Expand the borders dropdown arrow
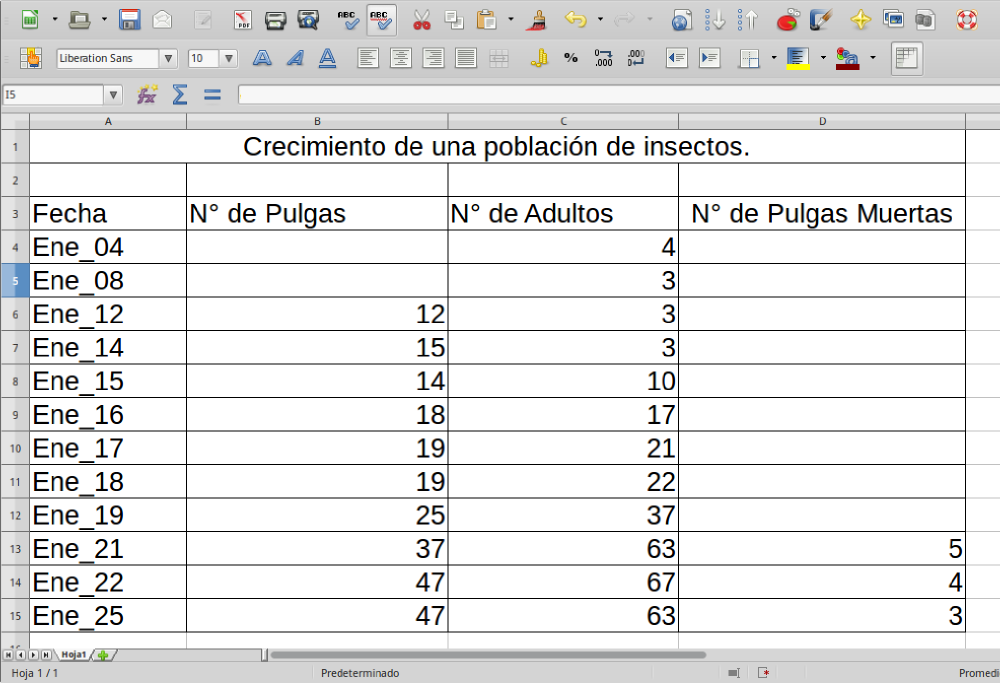 click(x=774, y=58)
